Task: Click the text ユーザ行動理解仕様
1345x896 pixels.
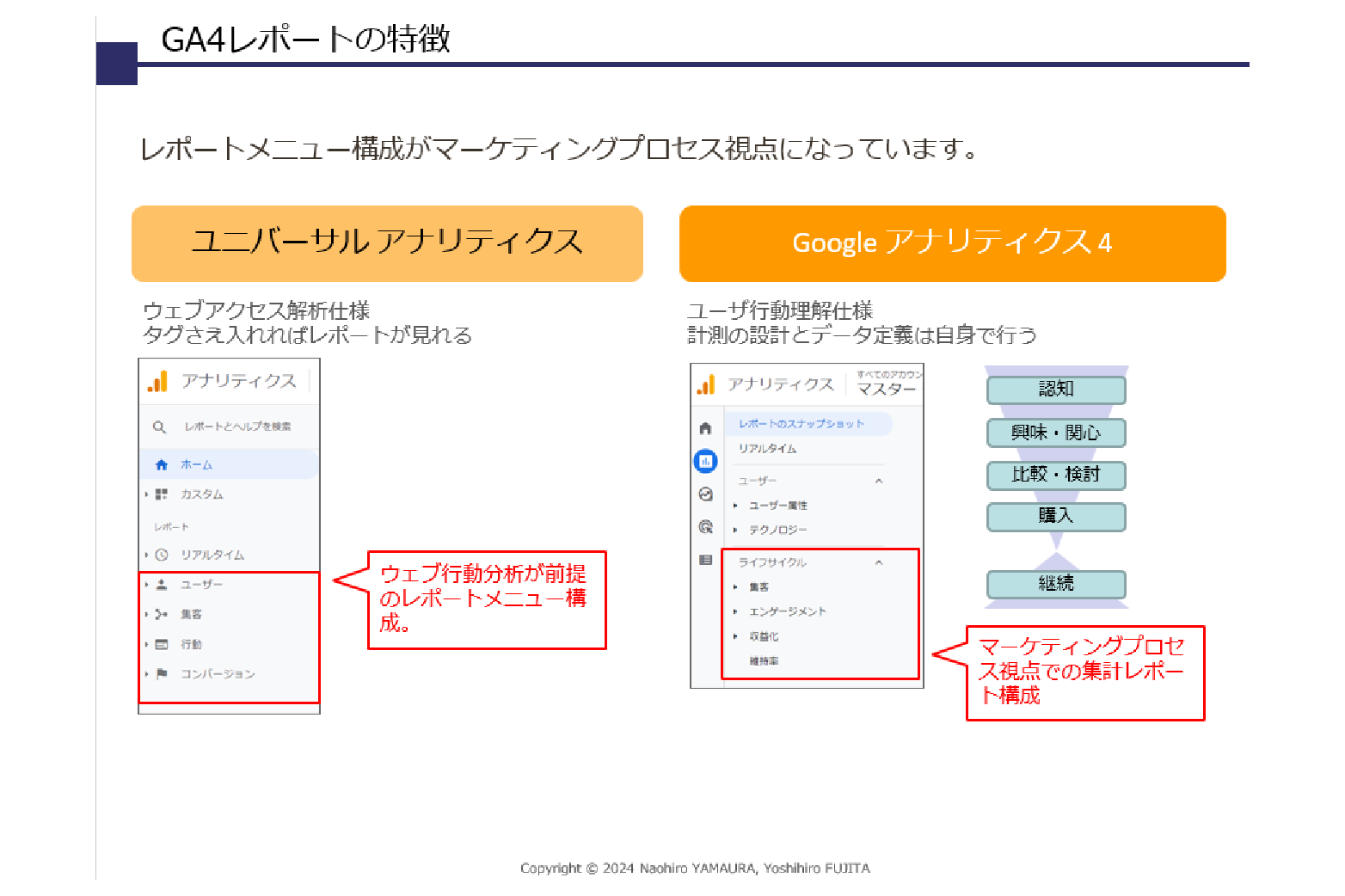Action: coord(779,310)
